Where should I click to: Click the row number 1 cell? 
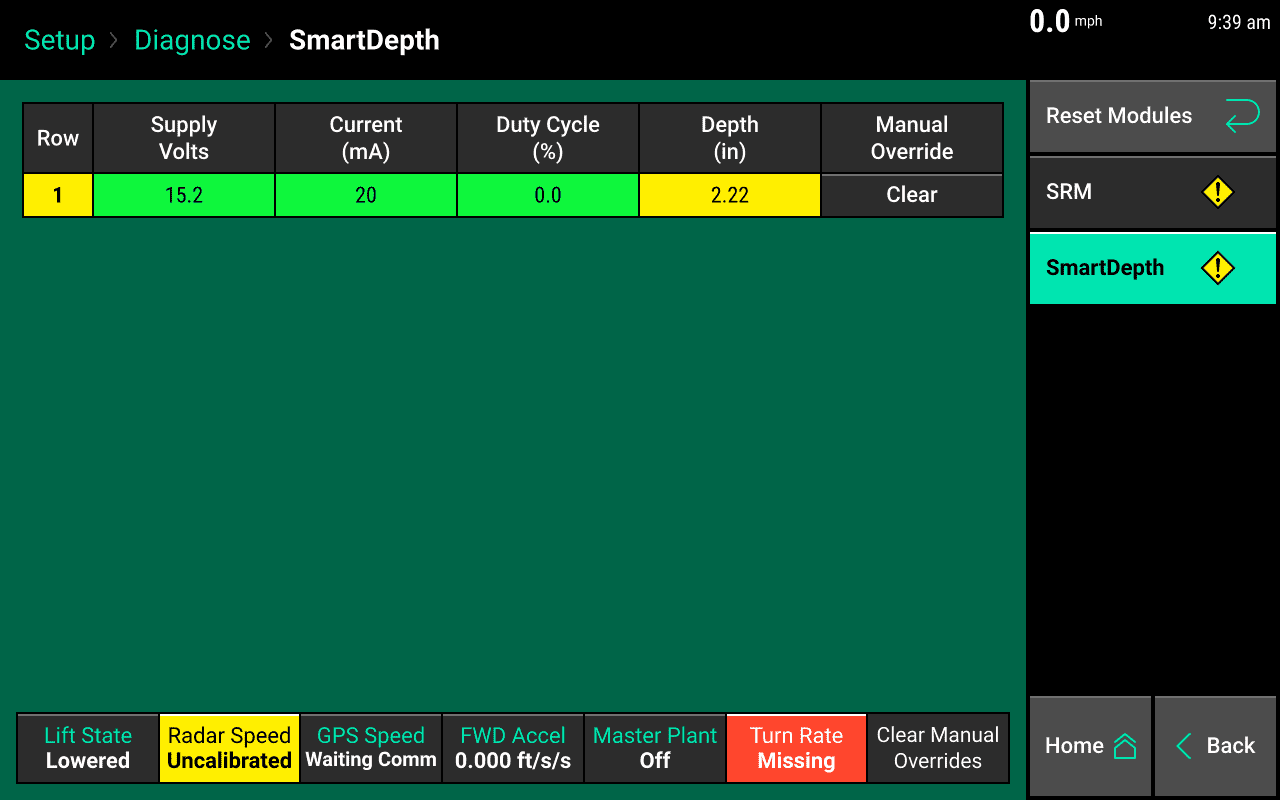58,195
